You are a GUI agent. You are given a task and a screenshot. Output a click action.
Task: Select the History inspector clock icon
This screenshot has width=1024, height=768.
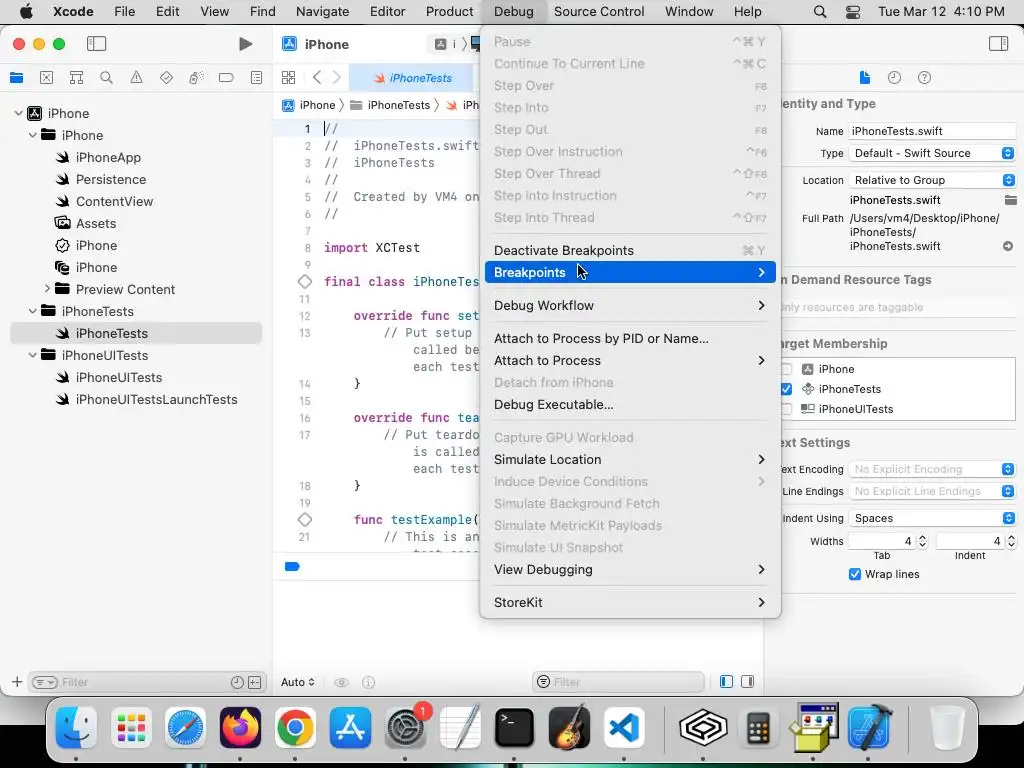(894, 78)
